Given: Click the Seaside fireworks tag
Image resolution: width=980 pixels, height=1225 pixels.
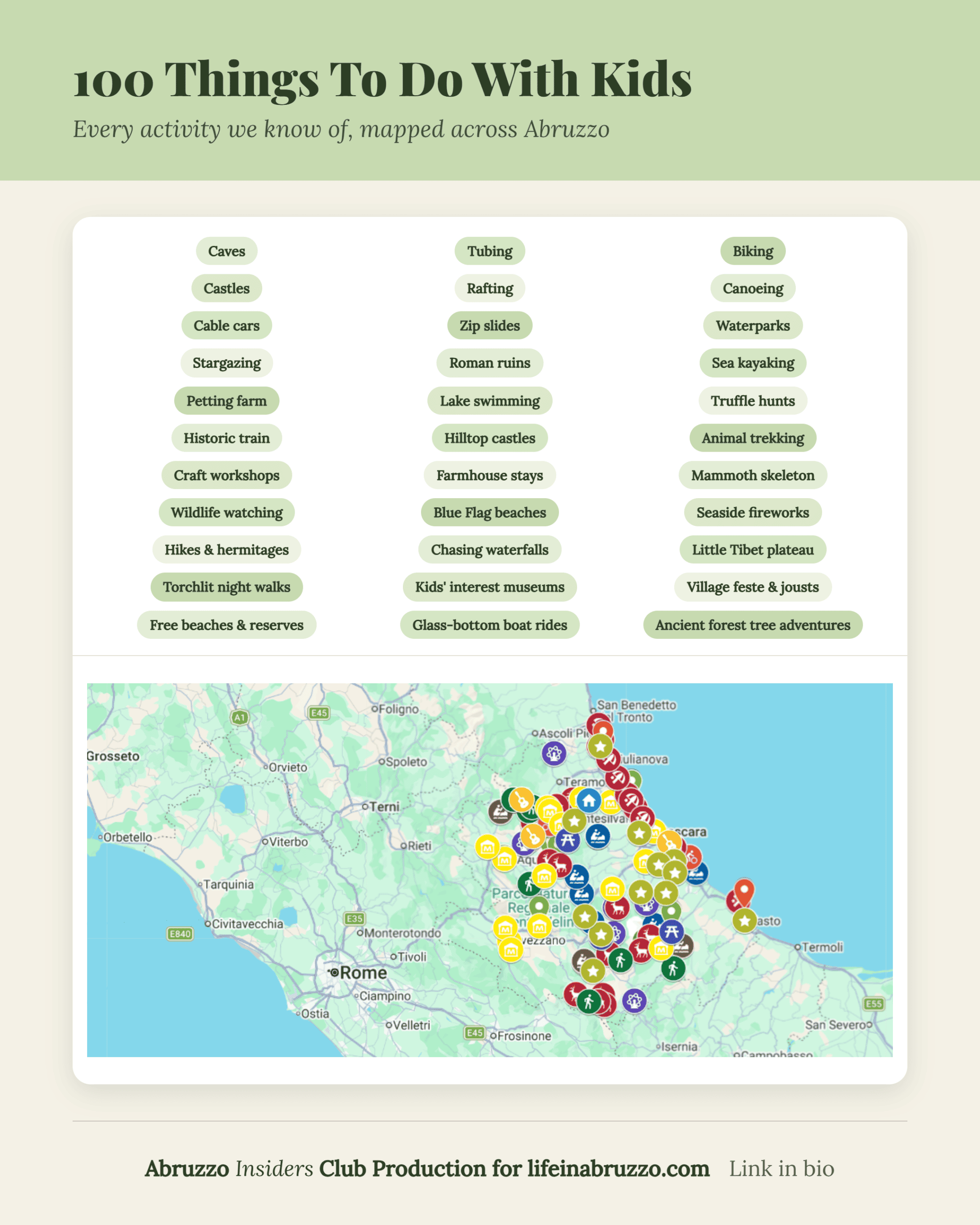Looking at the screenshot, I should tap(753, 512).
